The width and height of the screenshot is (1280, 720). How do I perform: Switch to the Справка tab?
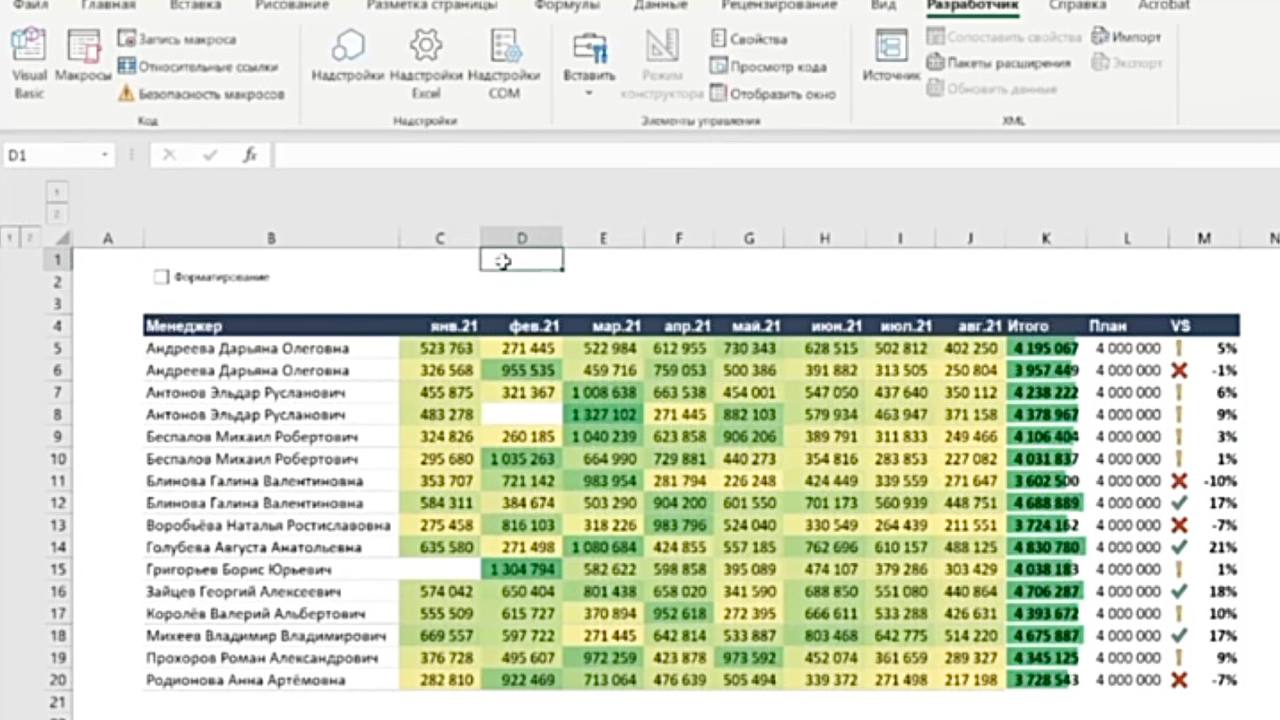coord(1077,5)
